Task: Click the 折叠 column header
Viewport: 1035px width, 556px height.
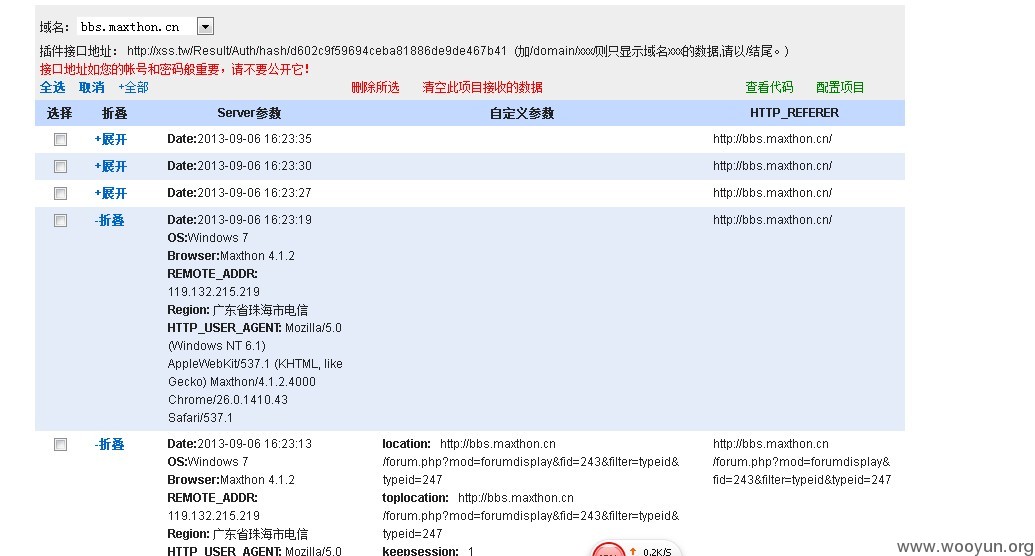Action: point(114,114)
